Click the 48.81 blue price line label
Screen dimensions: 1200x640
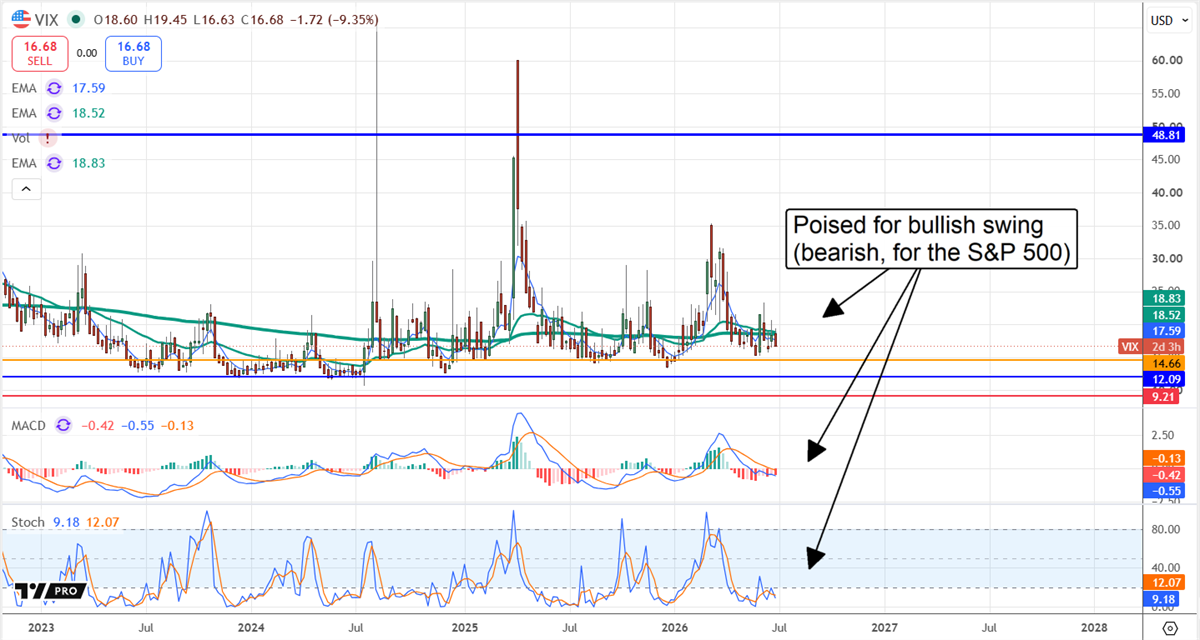(x=1163, y=134)
